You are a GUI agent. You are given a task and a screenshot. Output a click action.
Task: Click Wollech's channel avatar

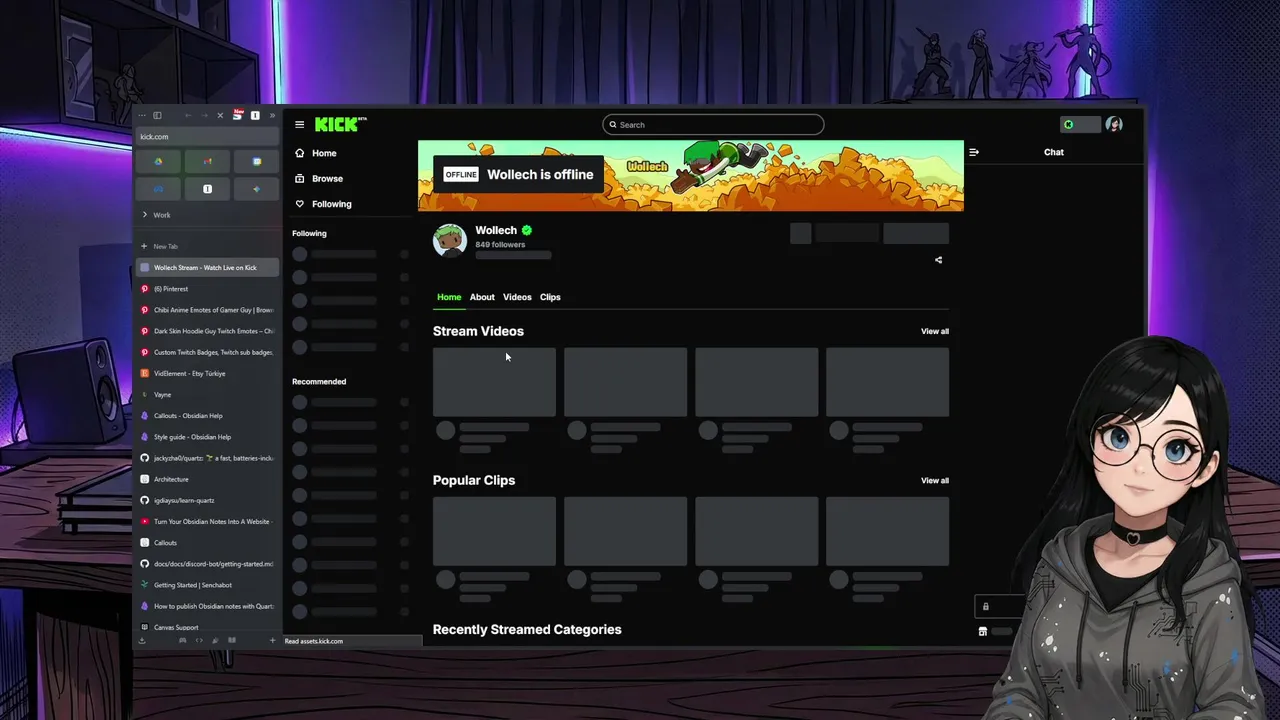pos(450,241)
